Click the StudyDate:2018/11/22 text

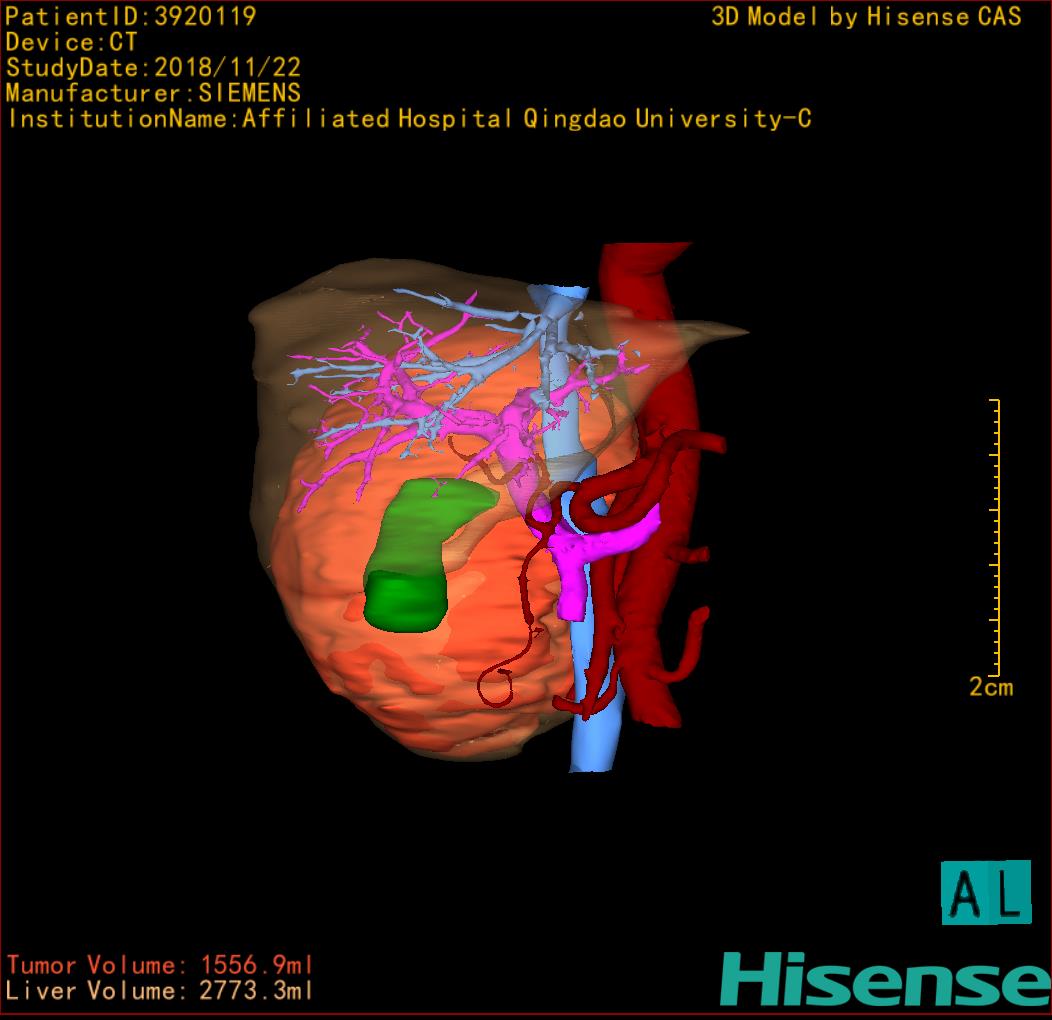153,67
